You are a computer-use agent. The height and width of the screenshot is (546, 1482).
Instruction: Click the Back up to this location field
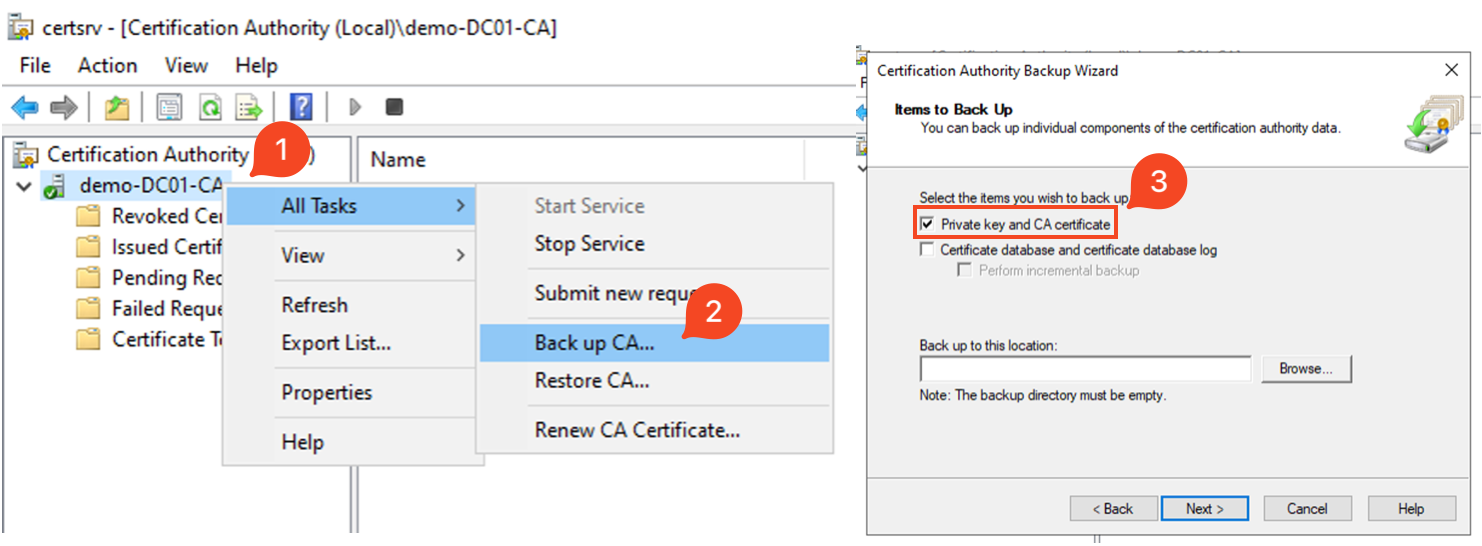[1085, 369]
